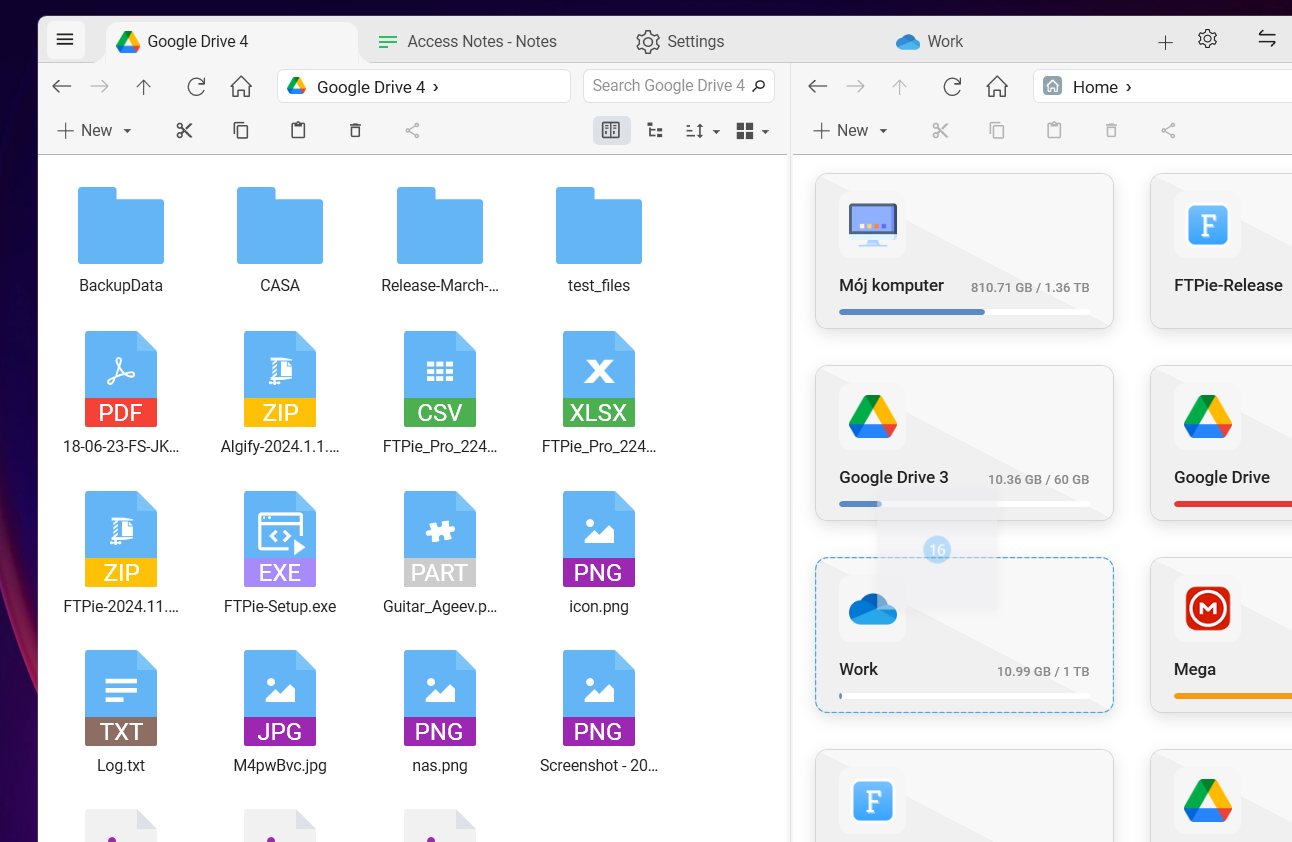This screenshot has width=1292, height=842.
Task: Open the Google Drive card
Action: click(1221, 443)
